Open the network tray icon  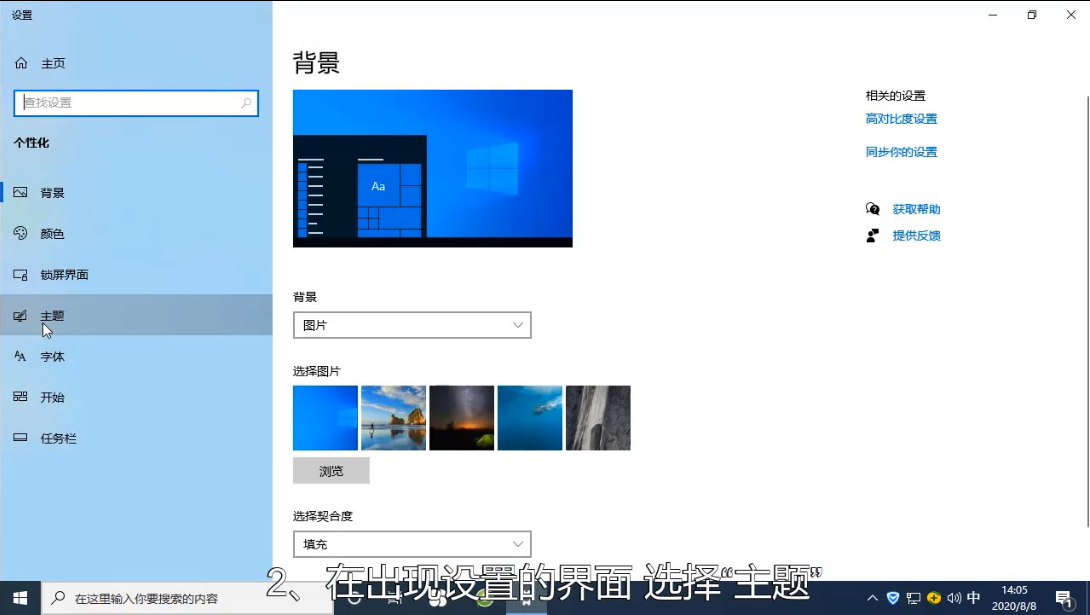pos(913,598)
